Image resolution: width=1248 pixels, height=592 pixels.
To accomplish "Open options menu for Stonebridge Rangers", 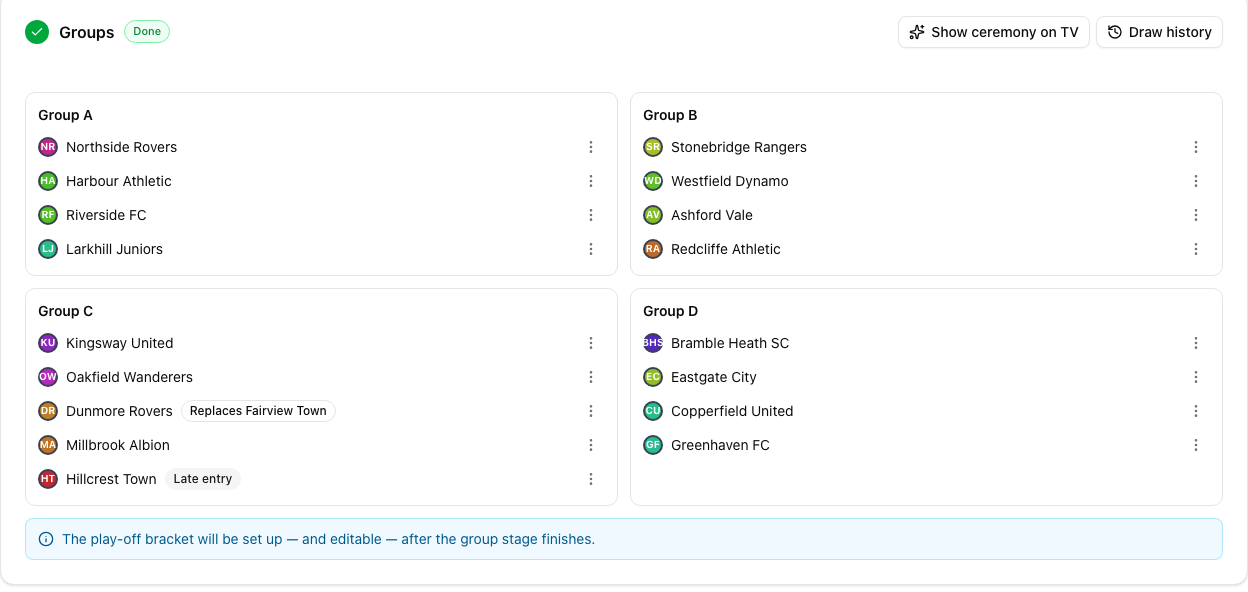I will 1196,147.
